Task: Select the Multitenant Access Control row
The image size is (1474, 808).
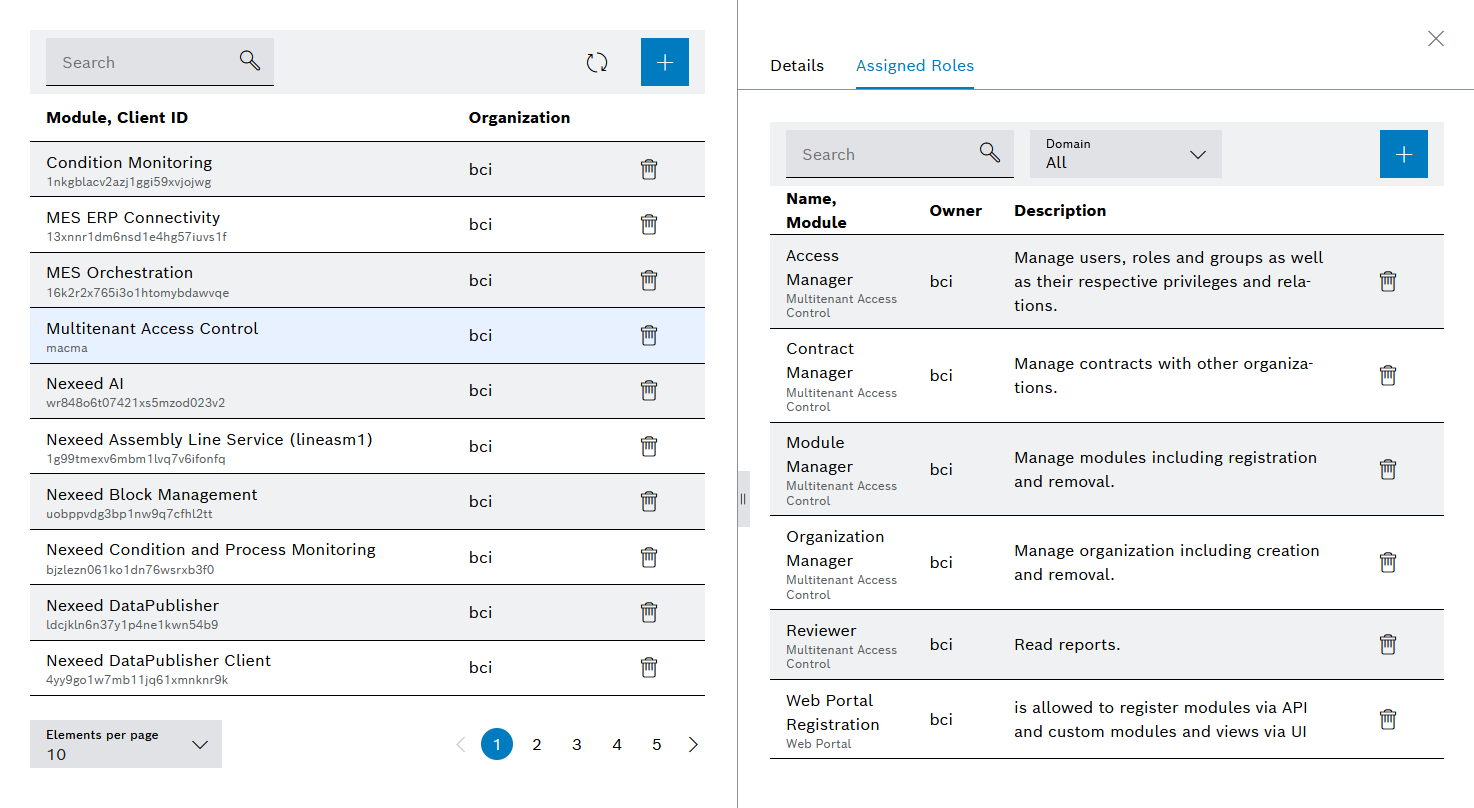Action: [367, 336]
